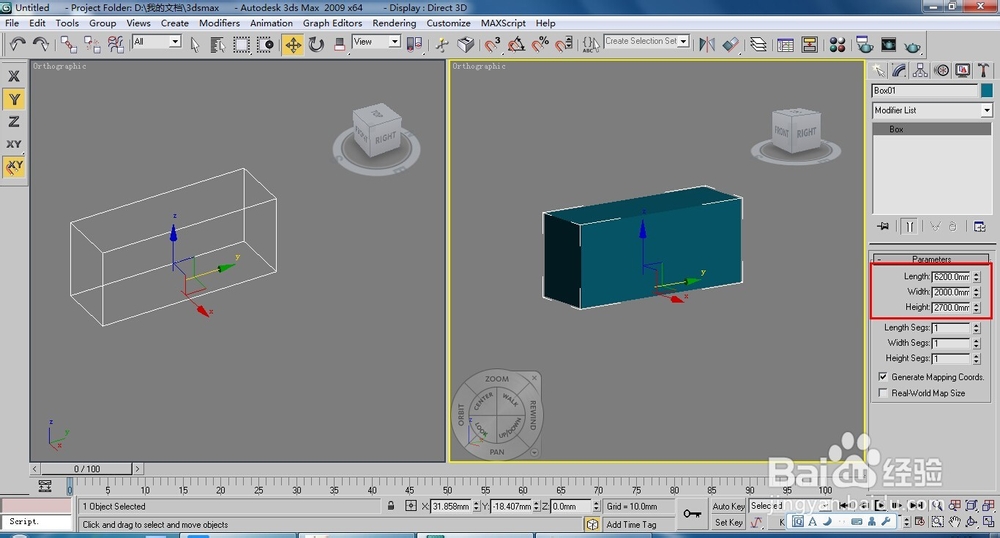Open reference coordinate system View dropdown
Screen dimensions: 1000x538
click(x=376, y=41)
